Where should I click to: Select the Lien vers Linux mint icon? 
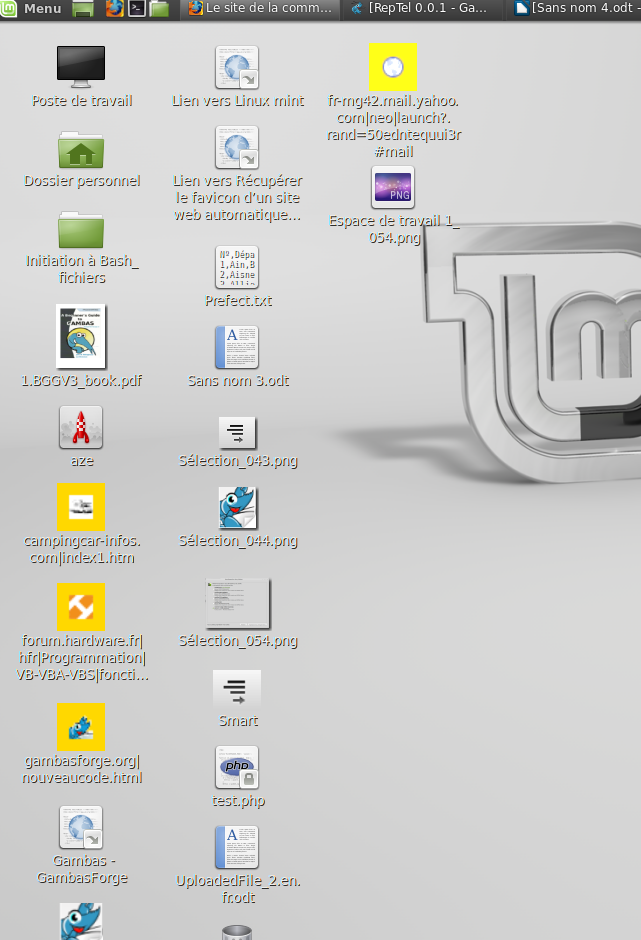(x=237, y=67)
